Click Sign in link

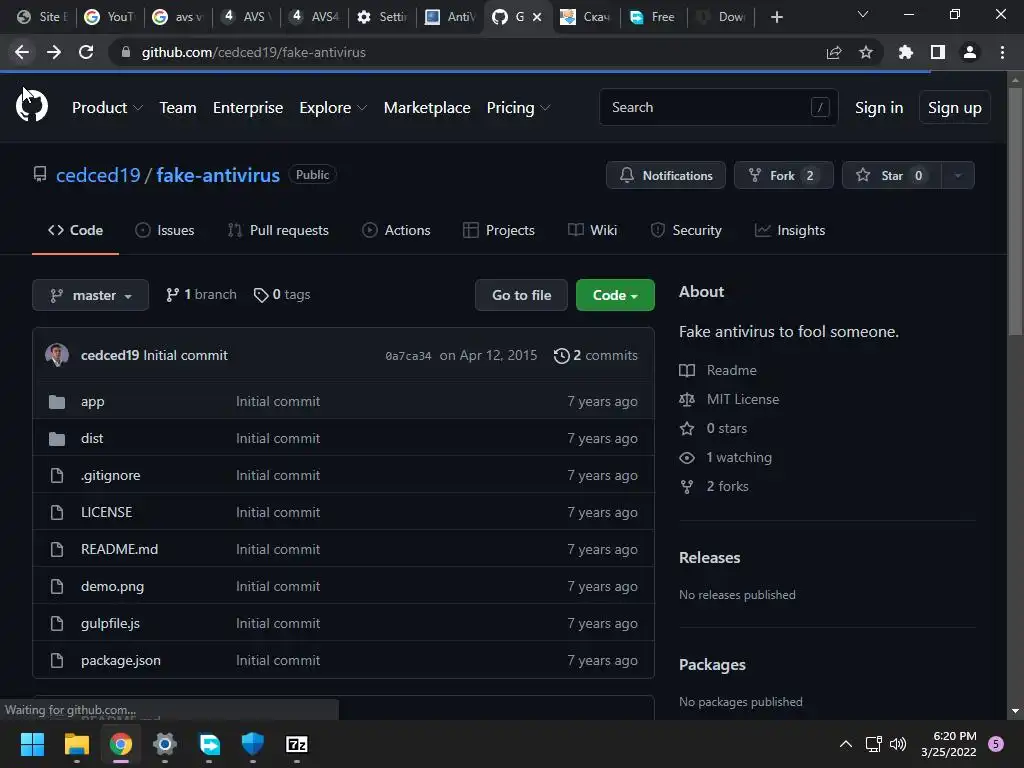878,108
